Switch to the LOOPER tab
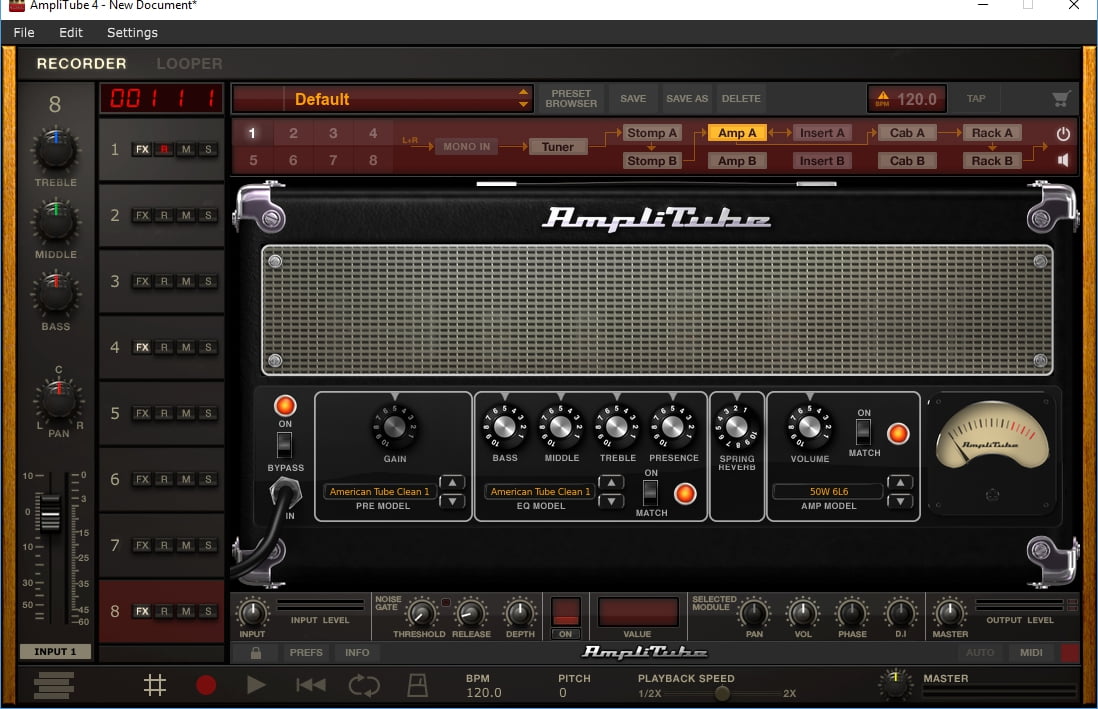The width and height of the screenshot is (1098, 709). pos(189,63)
